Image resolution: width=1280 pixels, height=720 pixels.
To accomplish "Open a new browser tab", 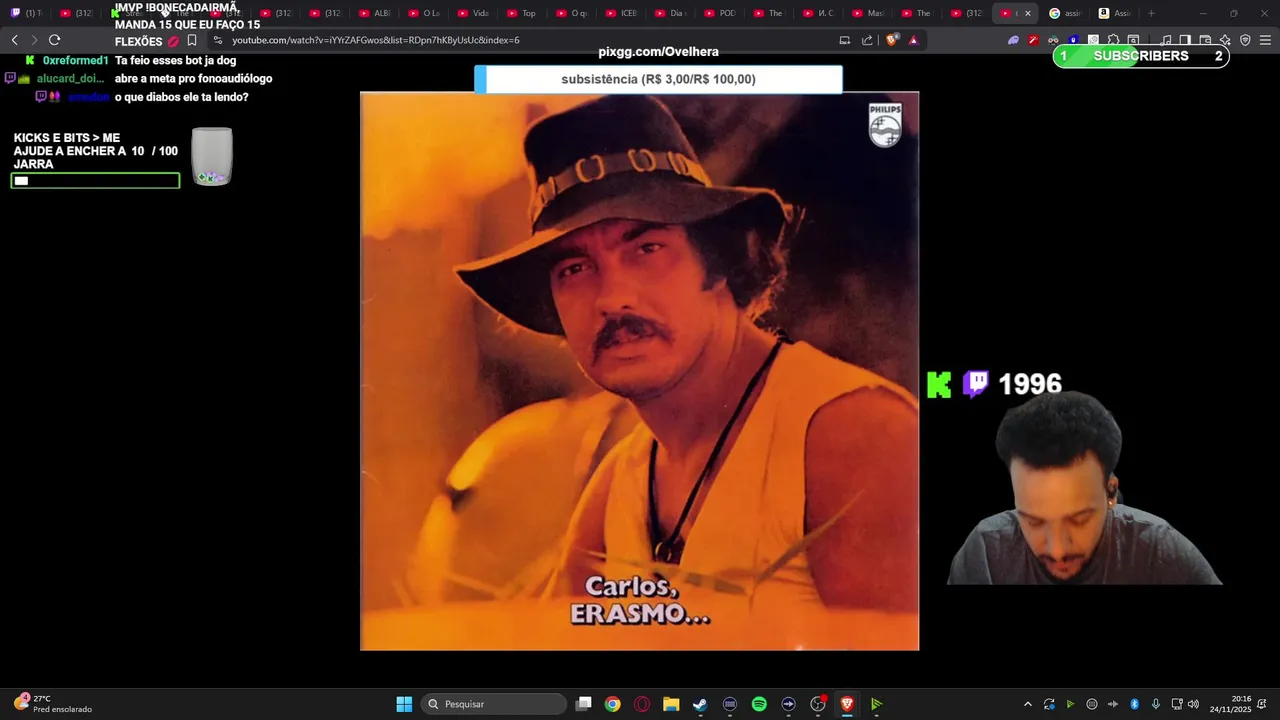I will [x=1151, y=13].
